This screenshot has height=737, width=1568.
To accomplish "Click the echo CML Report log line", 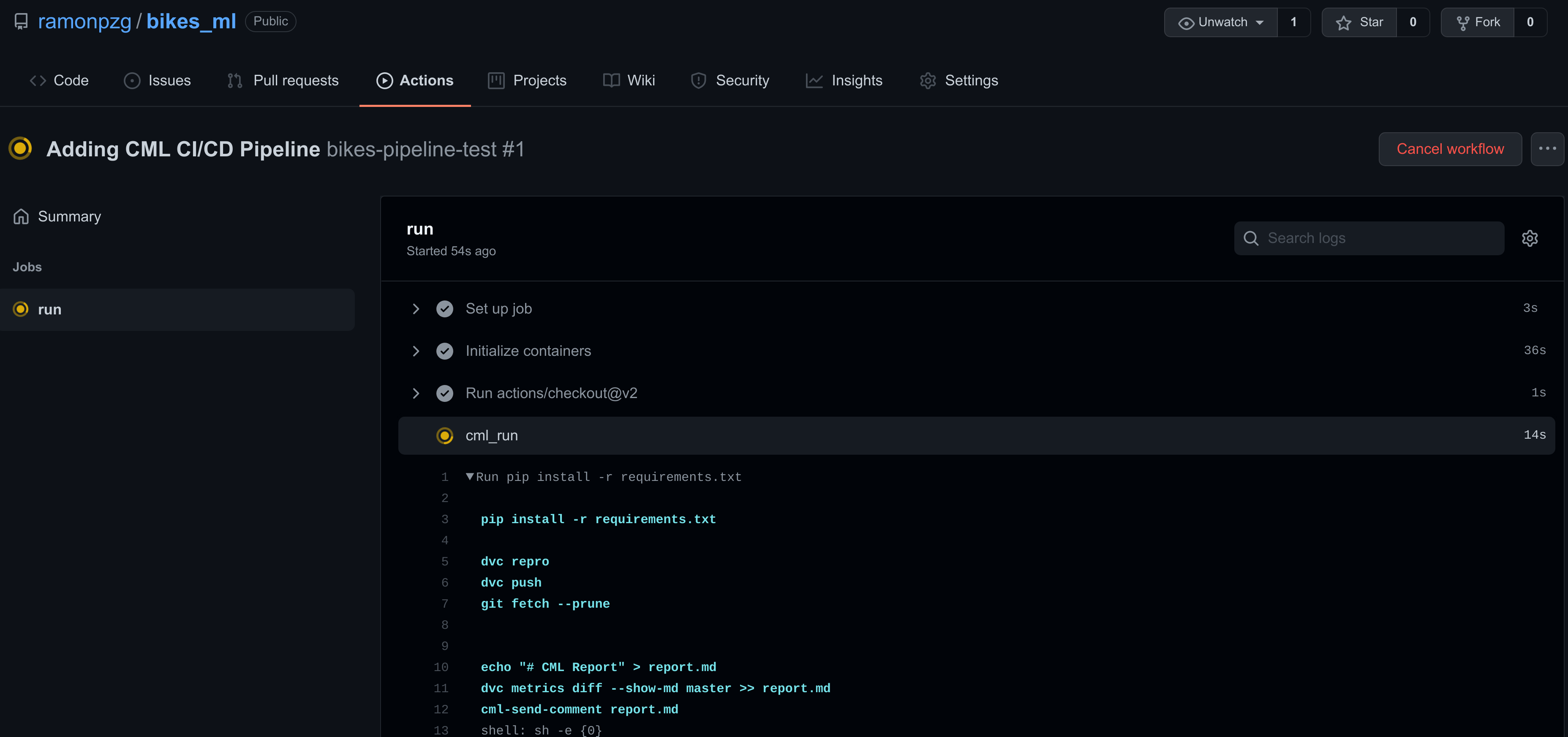I will [x=598, y=667].
